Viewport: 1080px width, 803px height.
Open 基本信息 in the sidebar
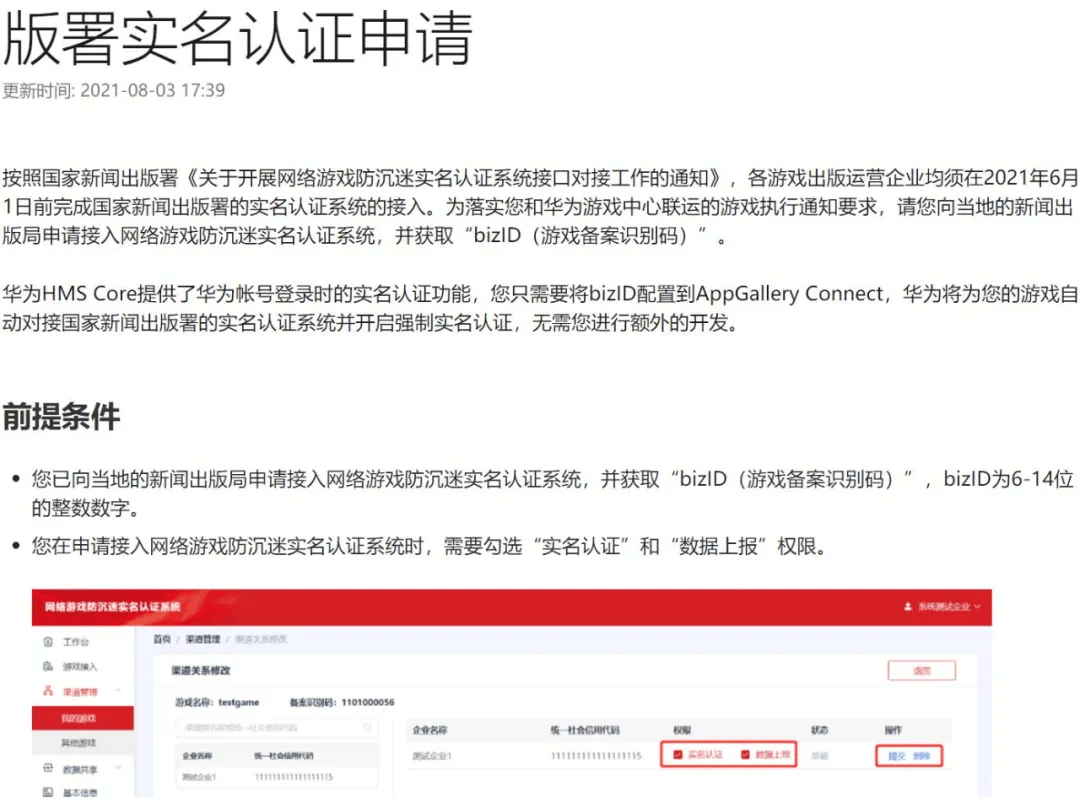[x=80, y=793]
